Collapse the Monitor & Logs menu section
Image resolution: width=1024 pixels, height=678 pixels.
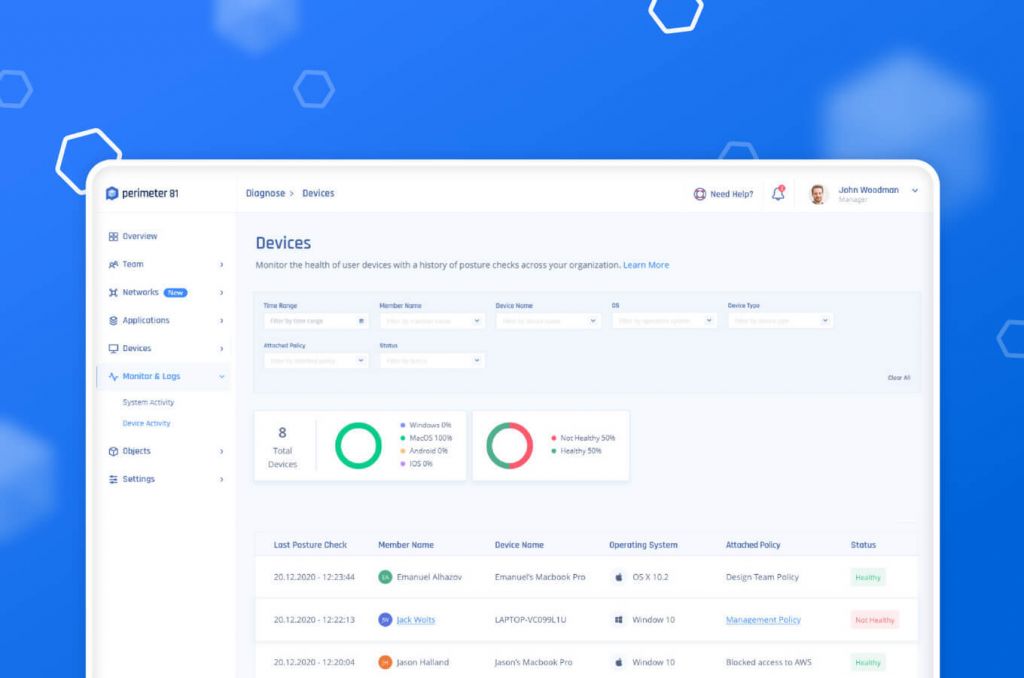click(x=221, y=377)
